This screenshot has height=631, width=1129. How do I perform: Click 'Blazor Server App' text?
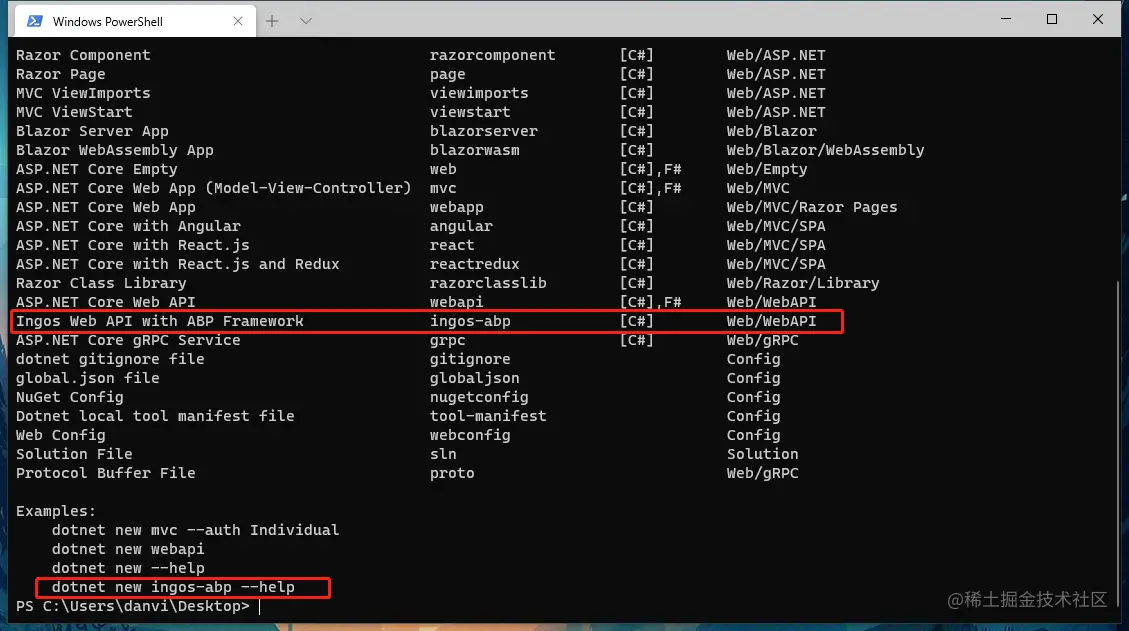coord(92,131)
